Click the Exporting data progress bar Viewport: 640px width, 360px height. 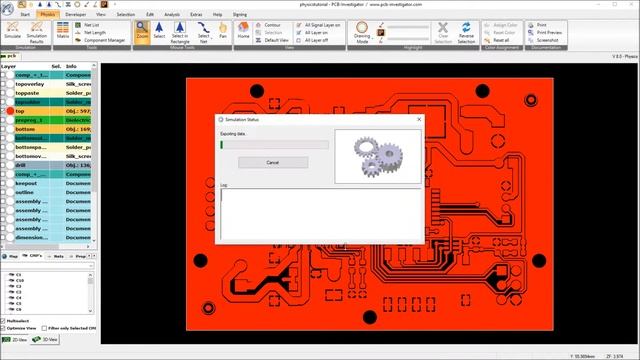(274, 144)
